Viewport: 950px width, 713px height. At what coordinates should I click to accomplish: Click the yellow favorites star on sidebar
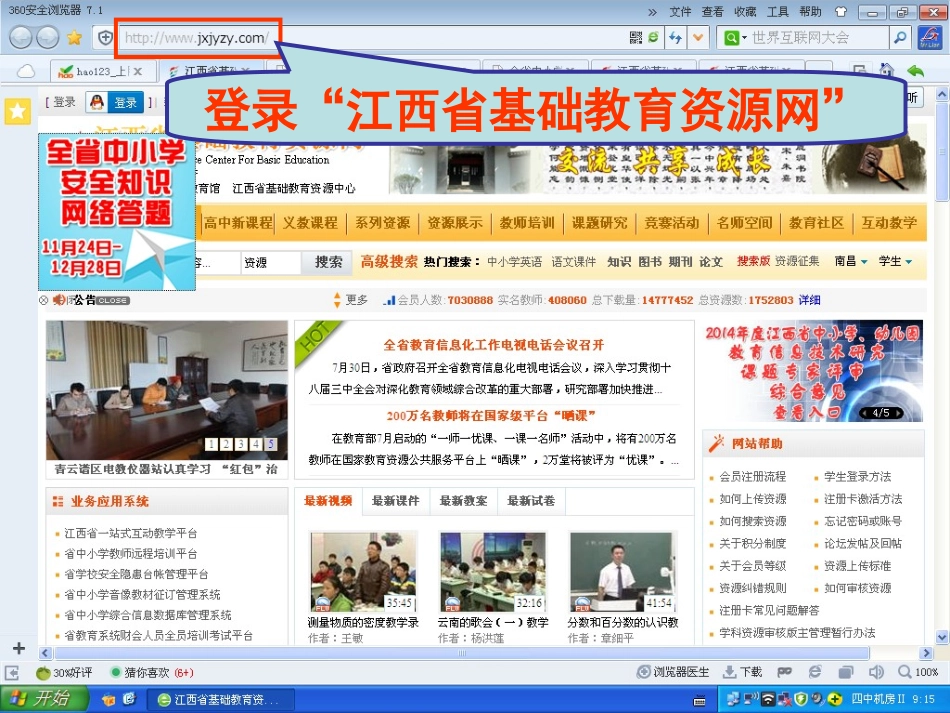pos(18,111)
